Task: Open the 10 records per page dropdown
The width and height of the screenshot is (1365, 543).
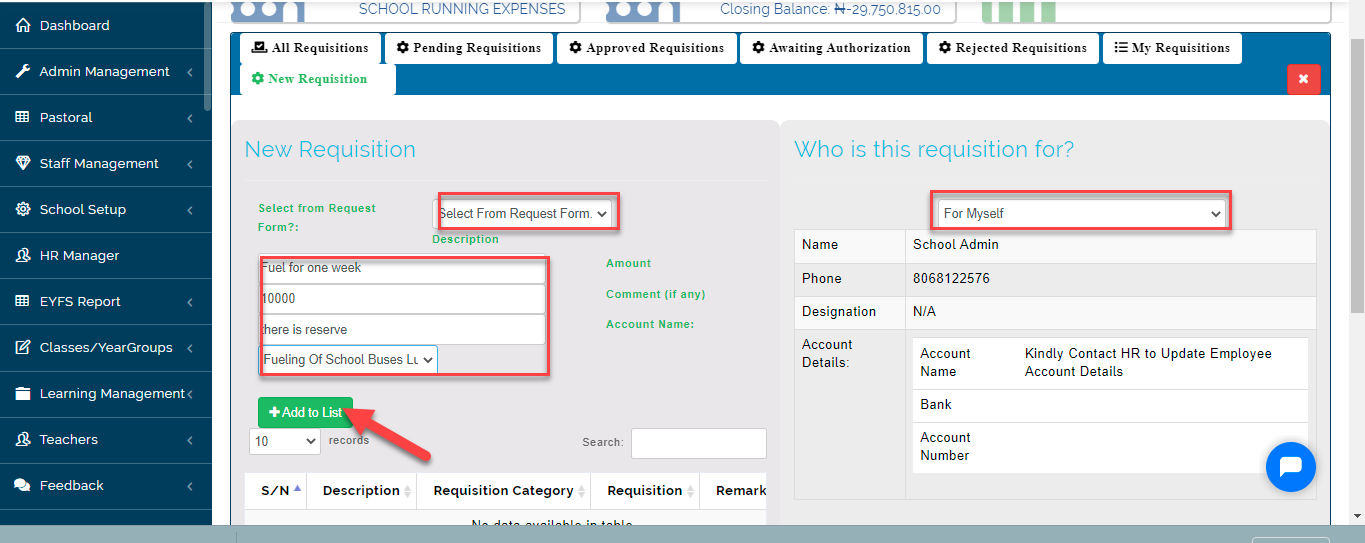Action: [284, 441]
